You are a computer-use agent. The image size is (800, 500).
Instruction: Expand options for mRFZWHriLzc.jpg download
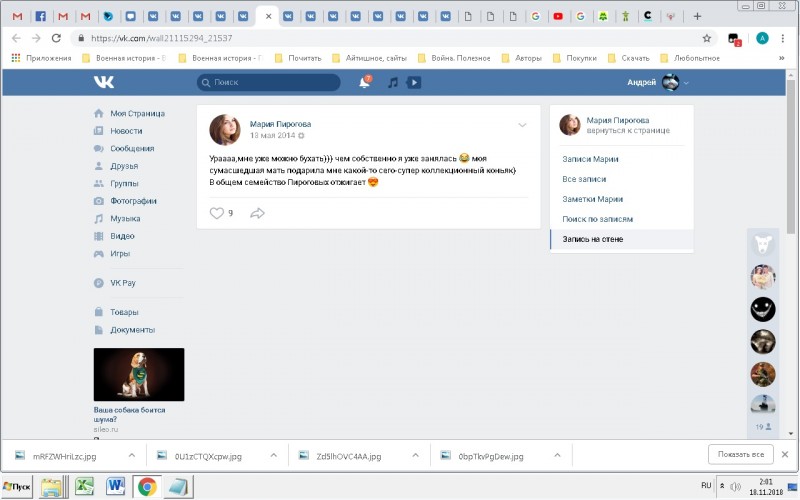[131, 455]
